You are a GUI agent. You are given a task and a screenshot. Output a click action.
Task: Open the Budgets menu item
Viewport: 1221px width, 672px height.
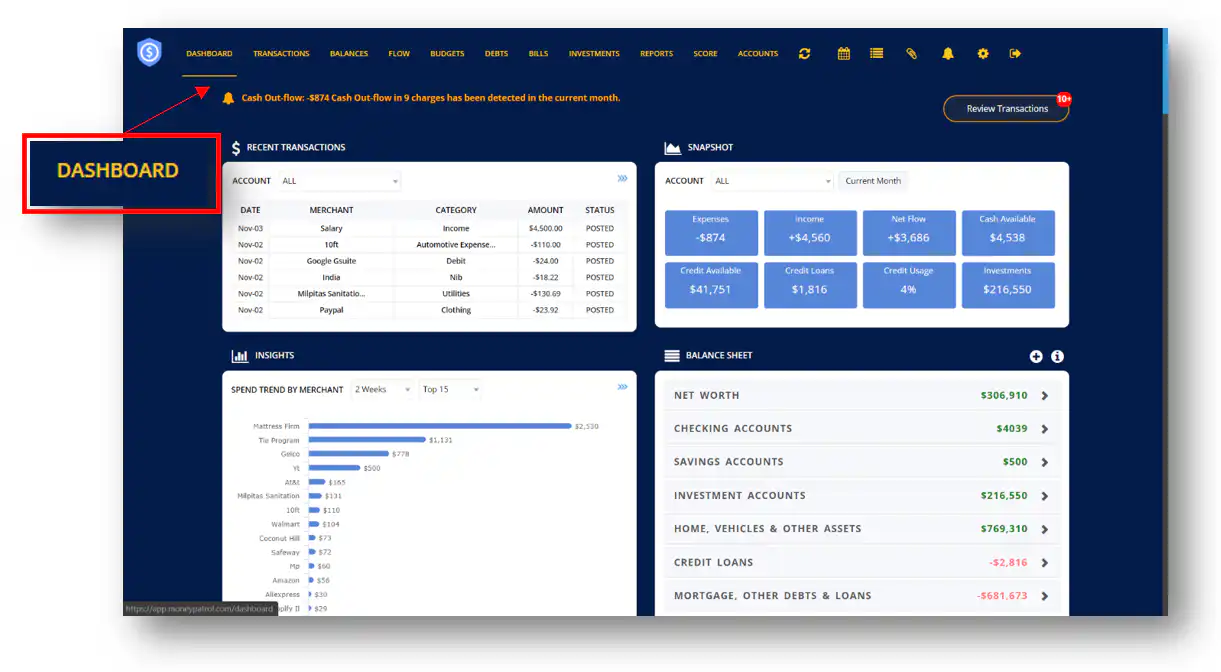(447, 54)
